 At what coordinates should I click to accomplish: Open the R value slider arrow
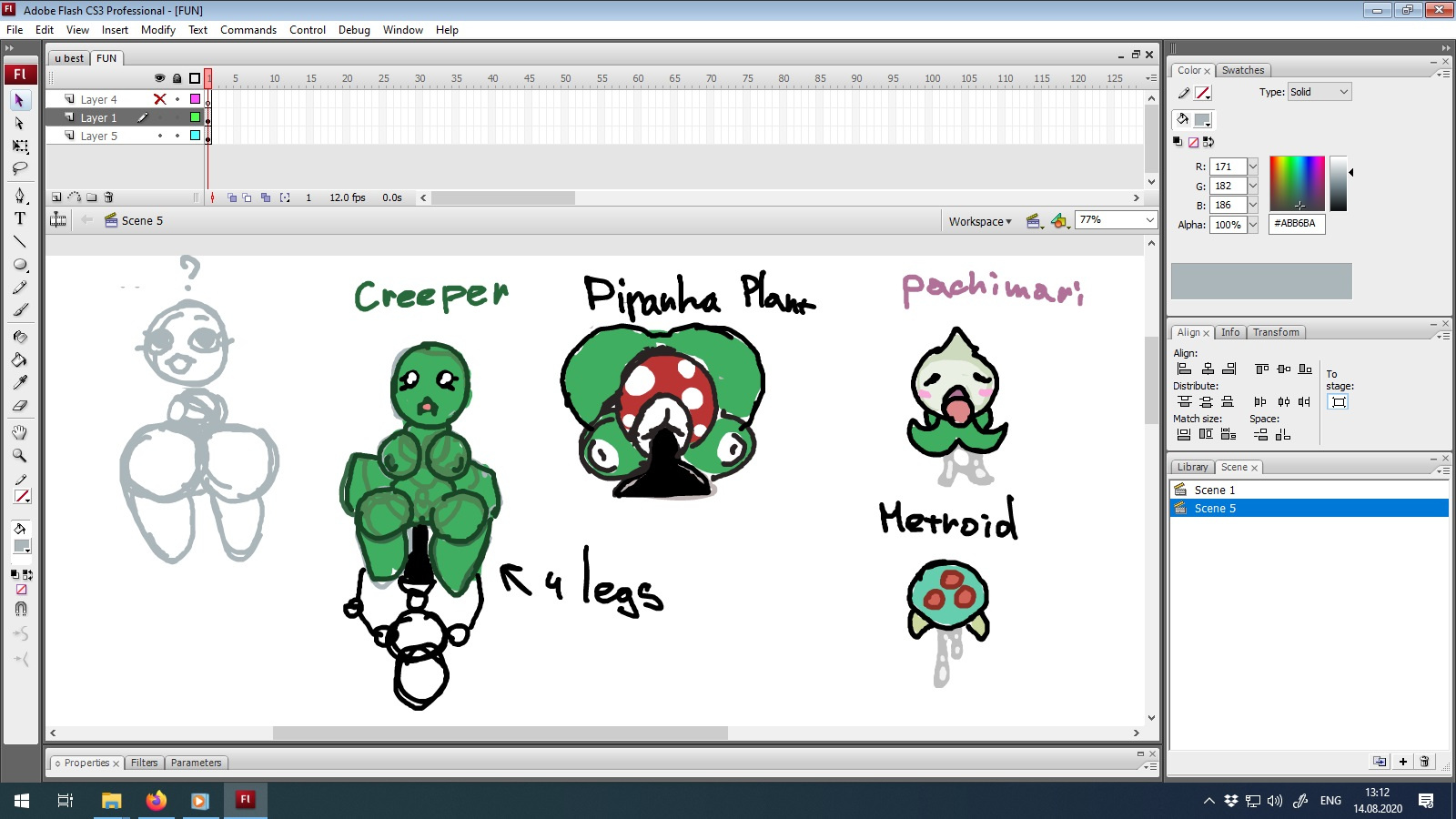pyautogui.click(x=1252, y=167)
